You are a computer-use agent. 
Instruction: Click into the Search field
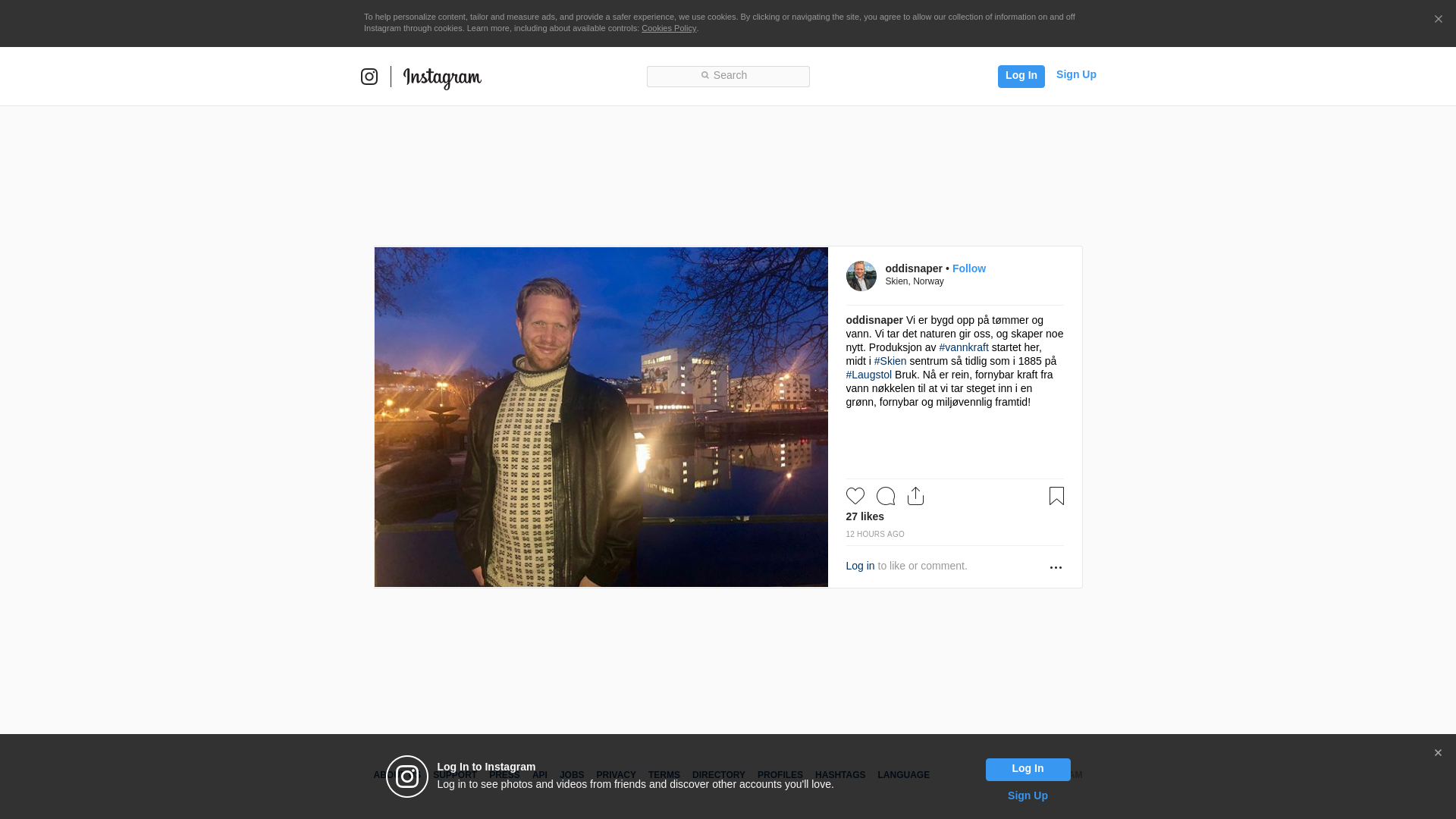[728, 76]
